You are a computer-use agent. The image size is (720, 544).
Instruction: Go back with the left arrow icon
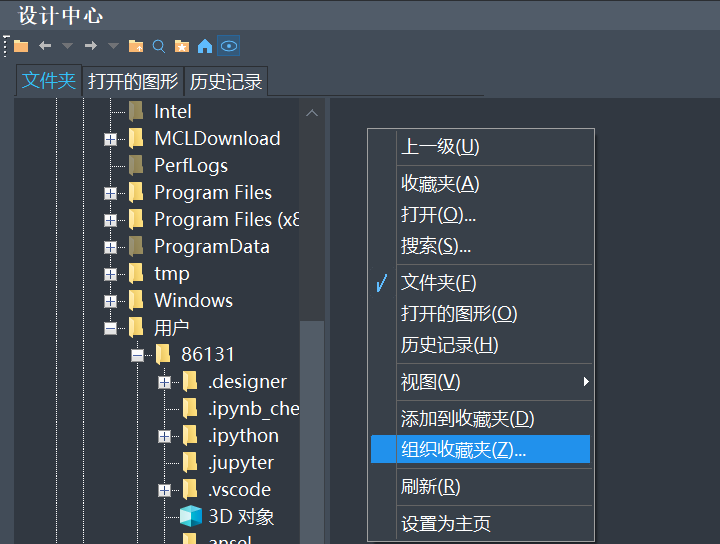(x=45, y=46)
